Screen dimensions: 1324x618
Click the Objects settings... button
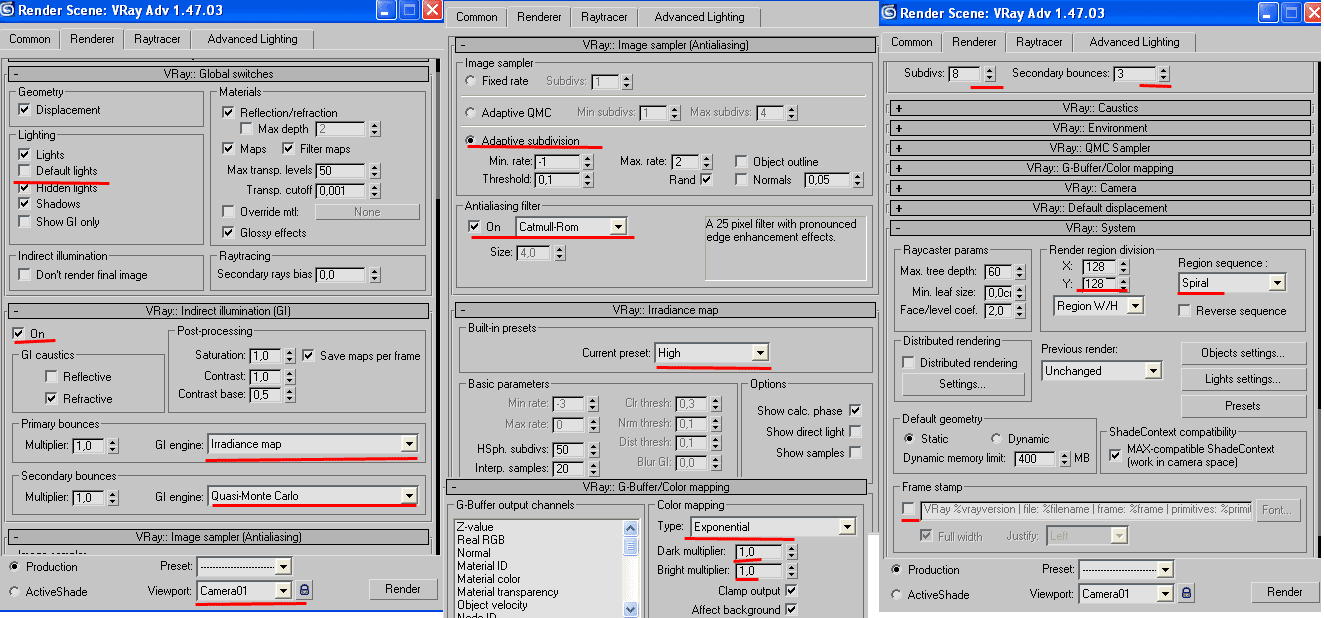pos(1242,353)
